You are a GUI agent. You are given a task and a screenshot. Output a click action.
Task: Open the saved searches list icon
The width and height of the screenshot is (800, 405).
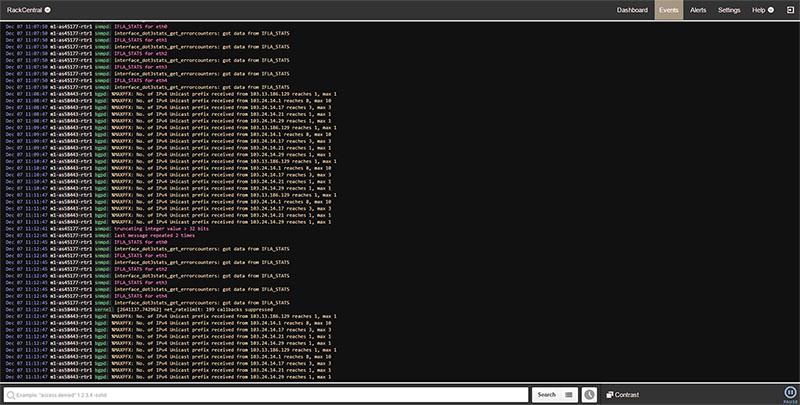point(569,395)
